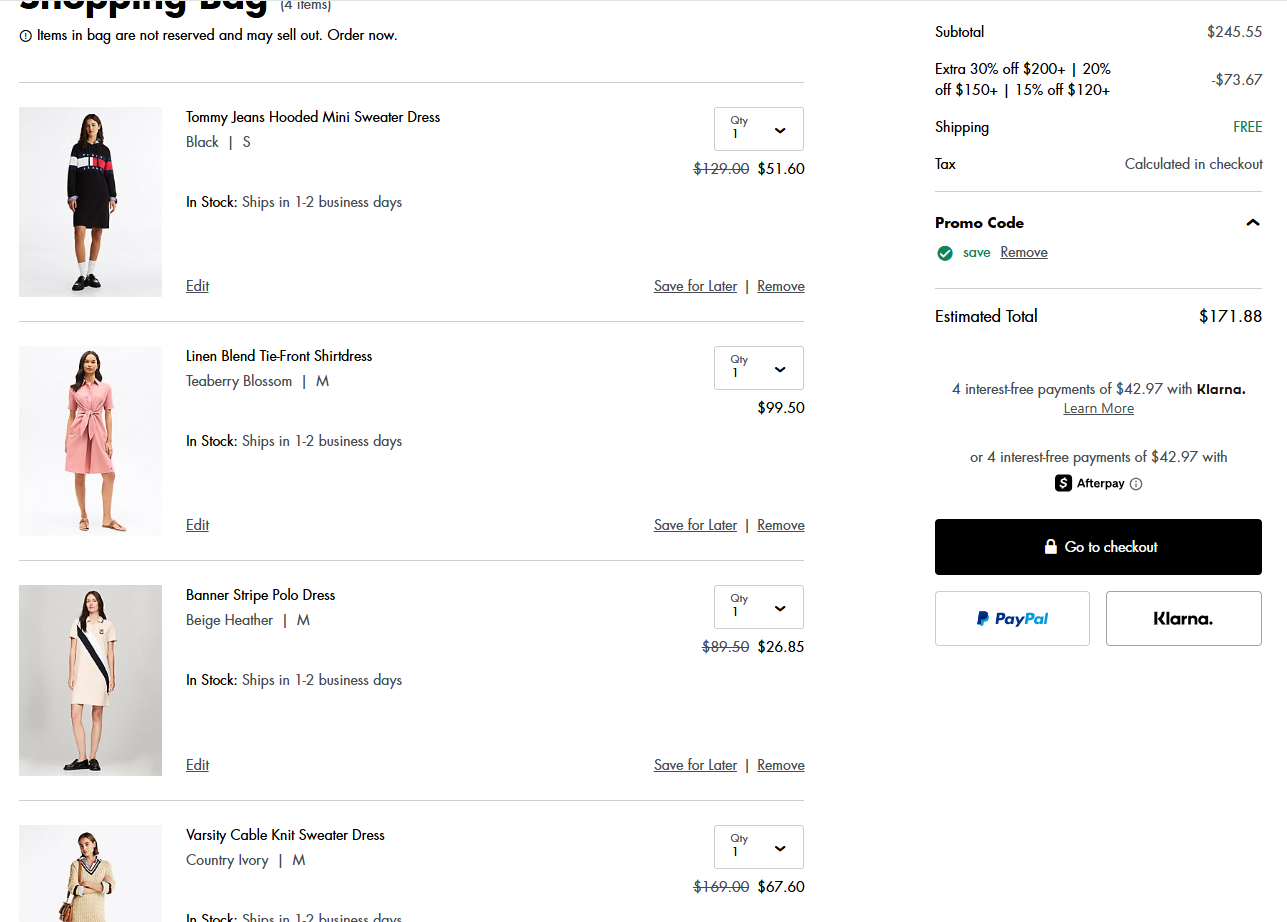Pay with the PayPal button
The height and width of the screenshot is (922, 1287).
(x=1012, y=618)
